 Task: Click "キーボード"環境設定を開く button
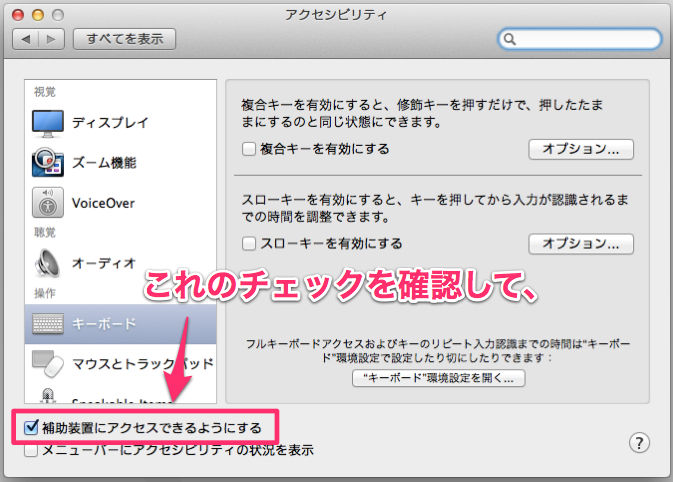(438, 378)
